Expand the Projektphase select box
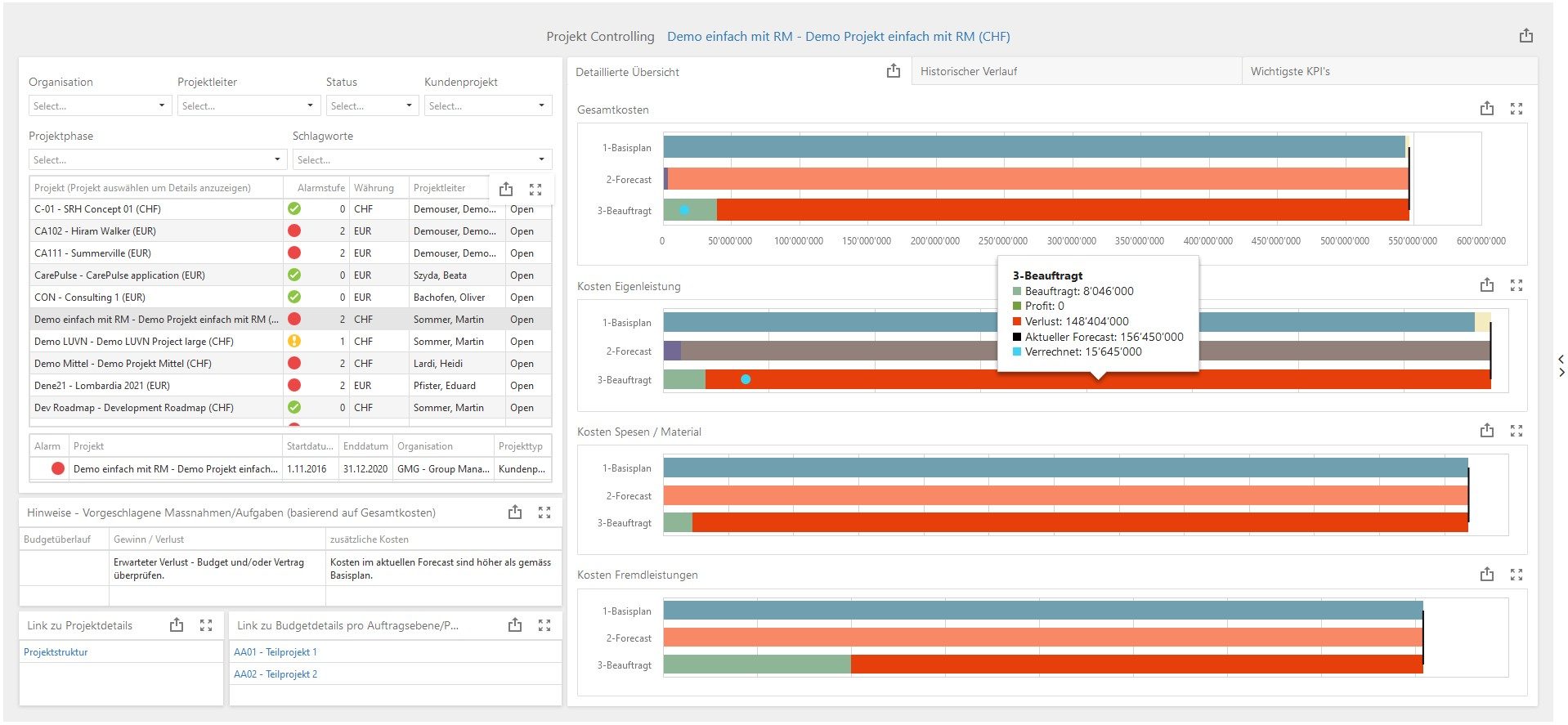1568x725 pixels. coord(156,160)
